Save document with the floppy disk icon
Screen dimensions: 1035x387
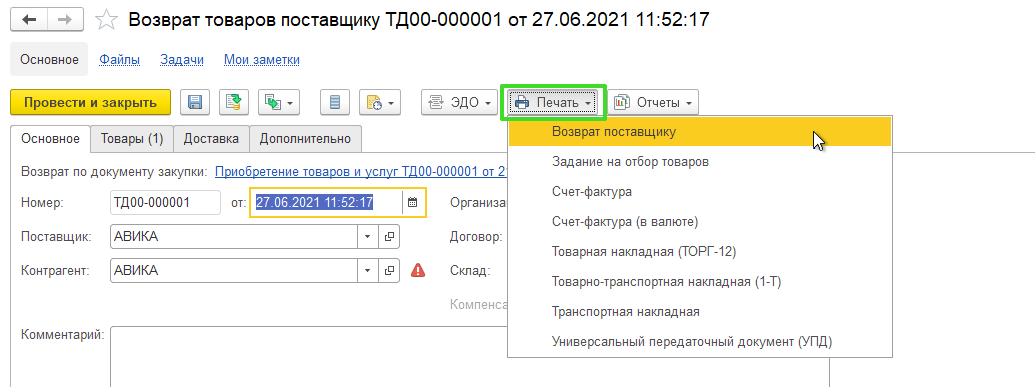[195, 102]
